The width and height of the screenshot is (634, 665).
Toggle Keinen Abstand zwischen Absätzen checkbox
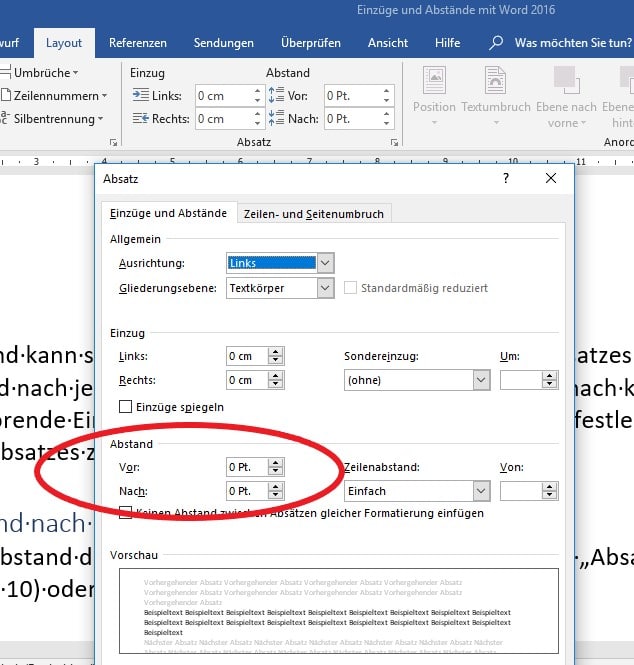coord(126,513)
